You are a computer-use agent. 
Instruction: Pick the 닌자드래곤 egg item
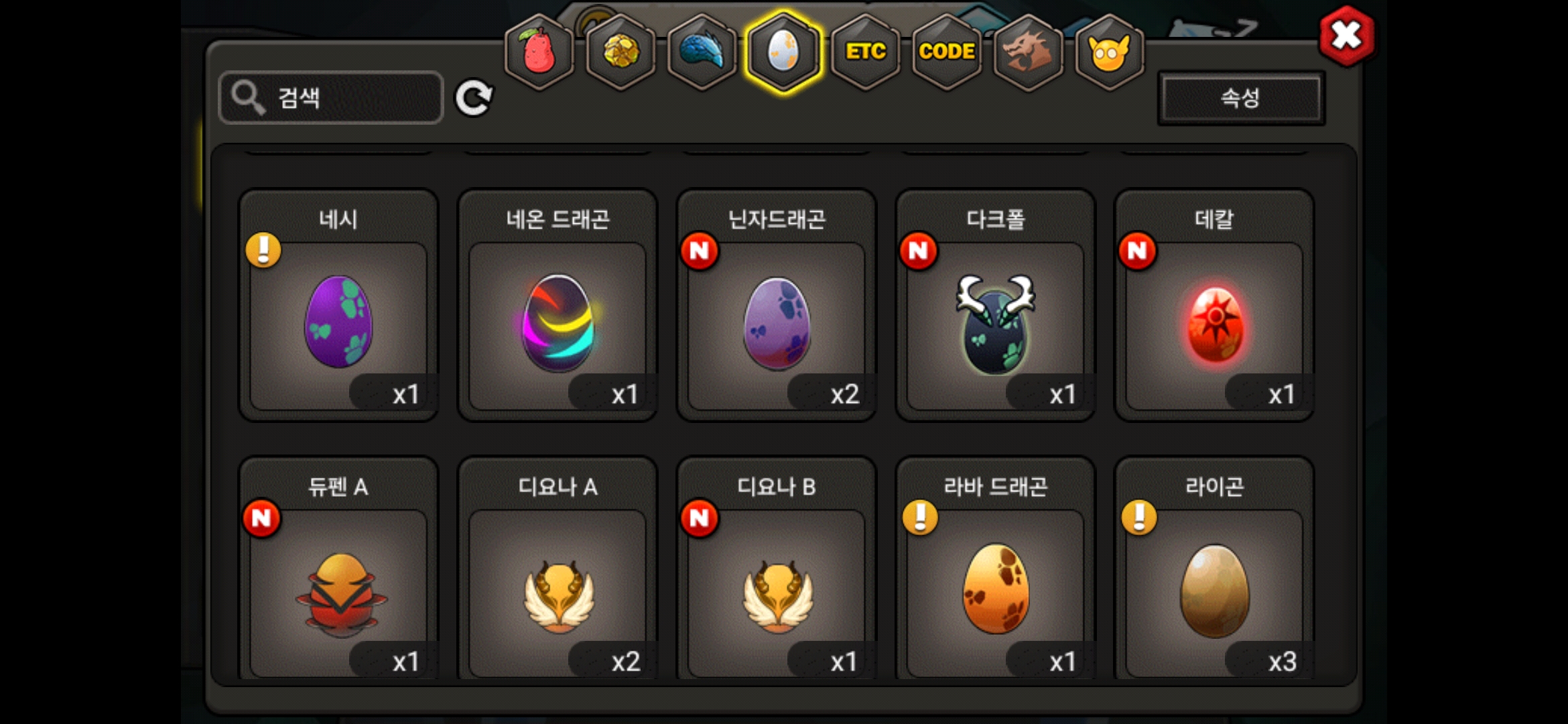coord(777,305)
